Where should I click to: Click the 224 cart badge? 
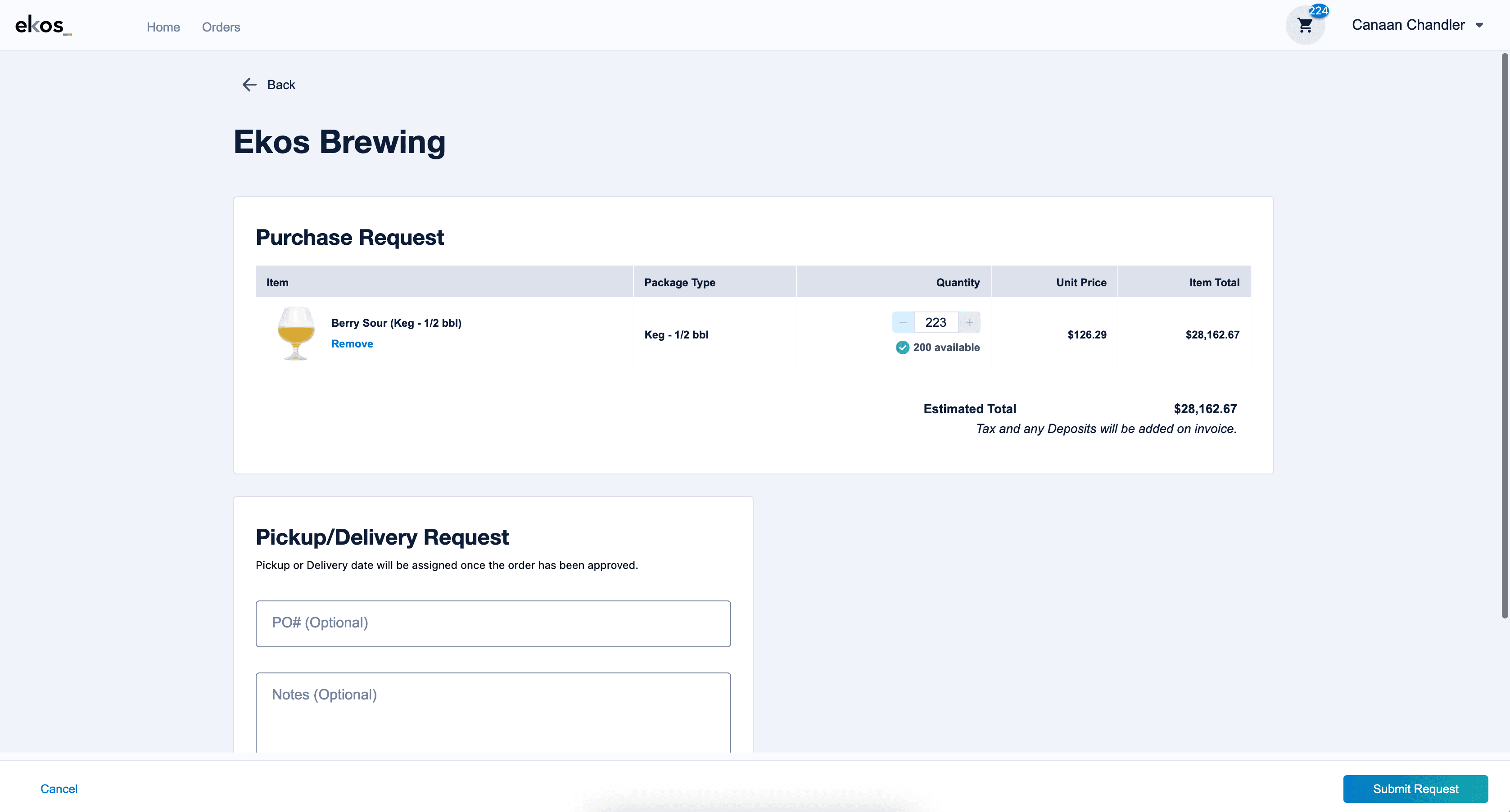tap(1318, 10)
